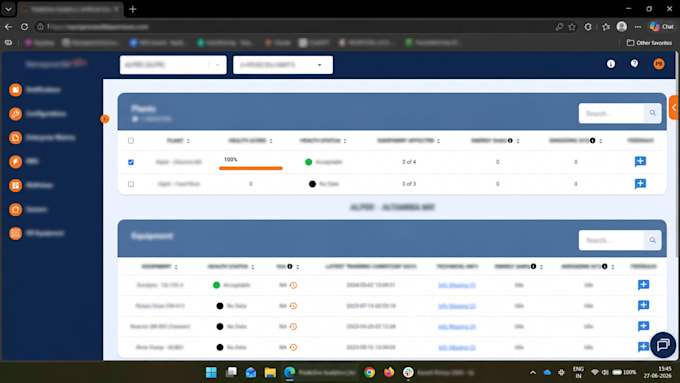Add feedback for the Acceptable equipment row

643,285
